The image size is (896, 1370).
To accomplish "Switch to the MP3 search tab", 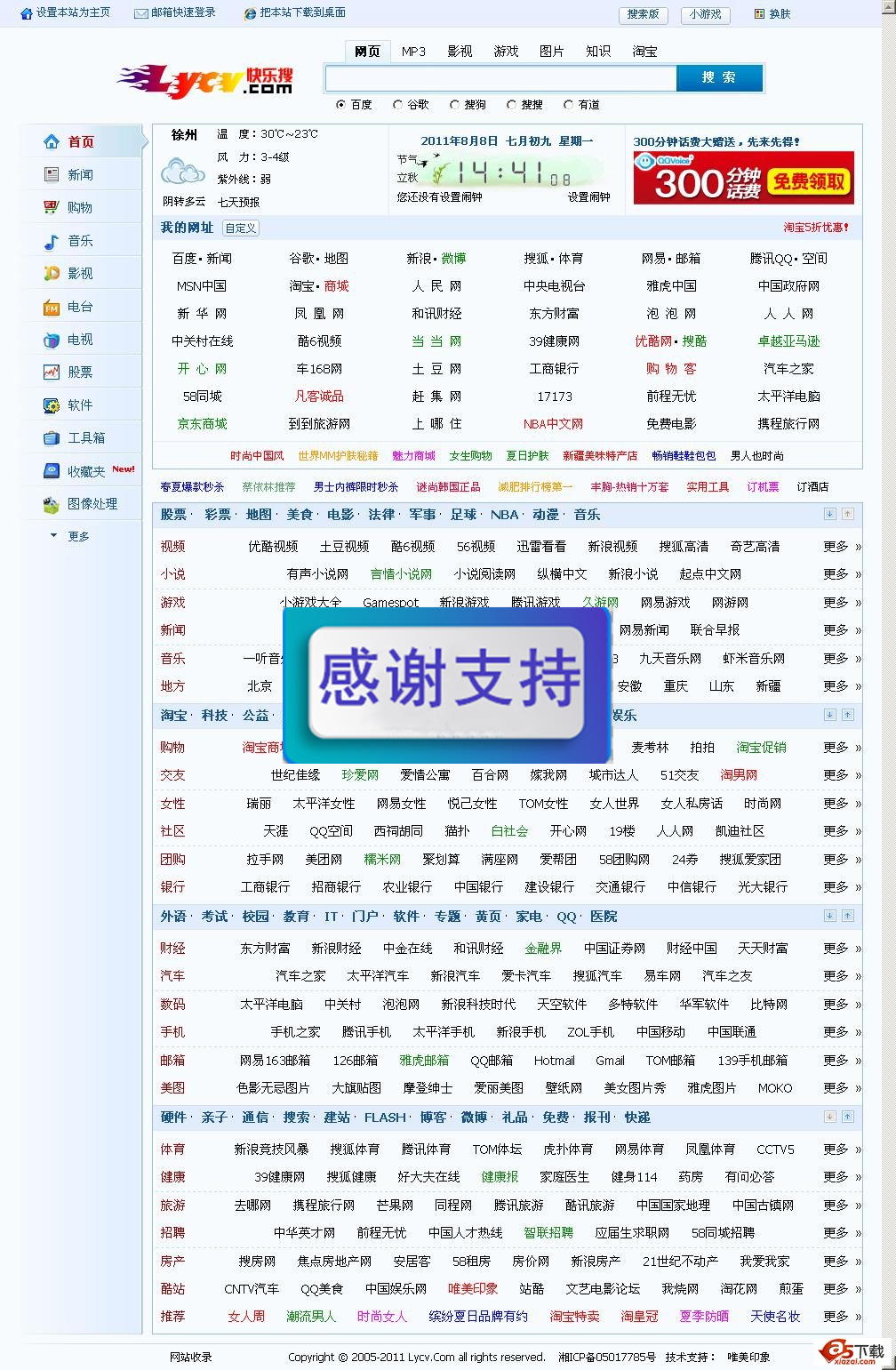I will pos(413,52).
